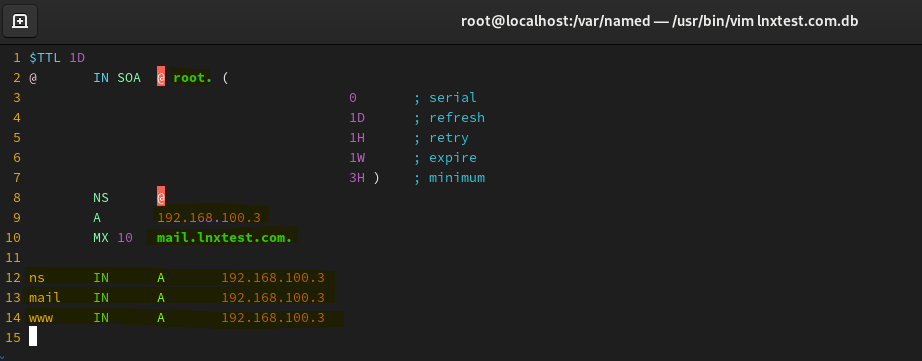Click the '; minimum' comment
922x361 pixels.
(x=449, y=178)
